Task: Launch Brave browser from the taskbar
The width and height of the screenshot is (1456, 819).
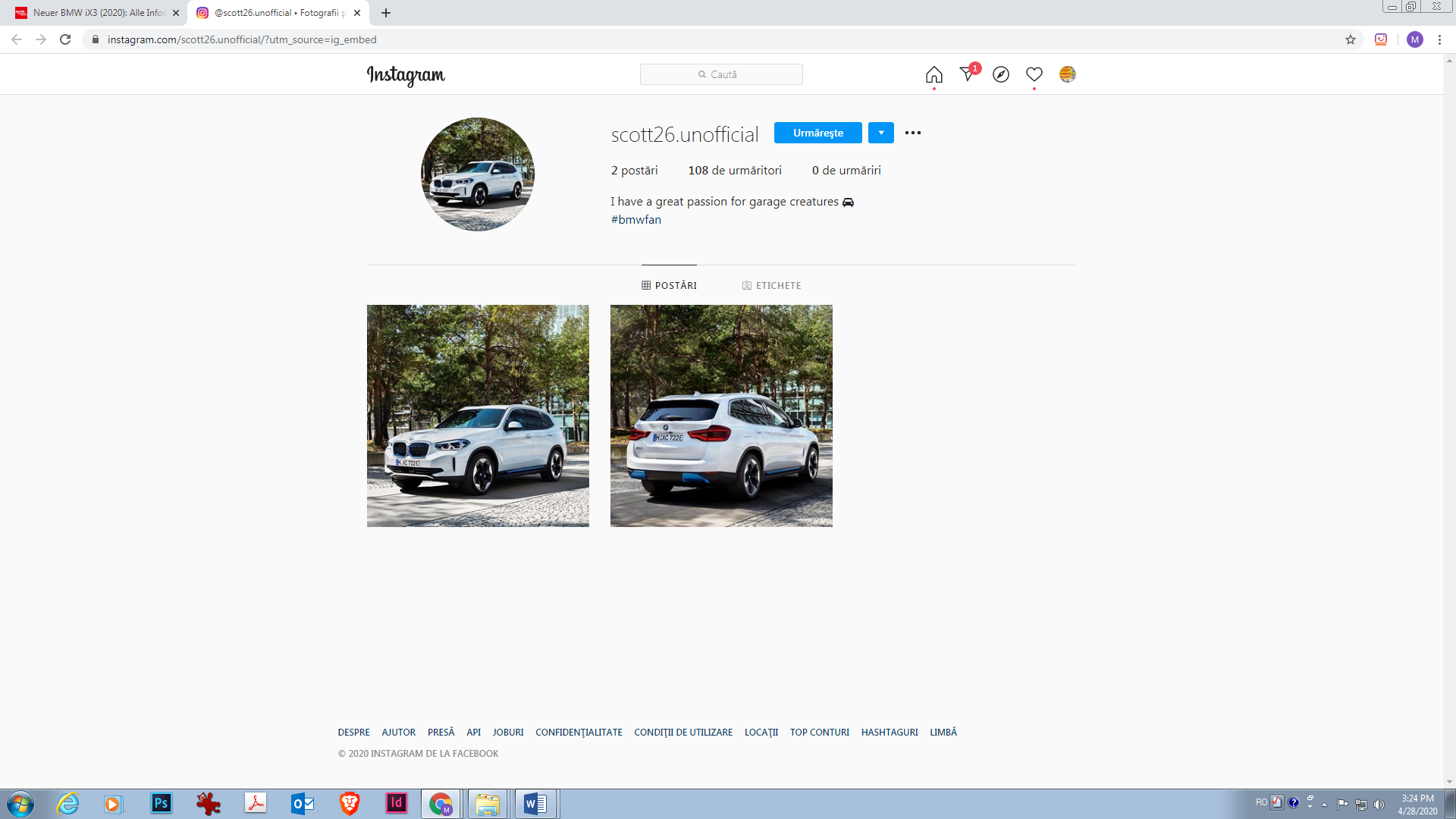Action: pos(349,803)
